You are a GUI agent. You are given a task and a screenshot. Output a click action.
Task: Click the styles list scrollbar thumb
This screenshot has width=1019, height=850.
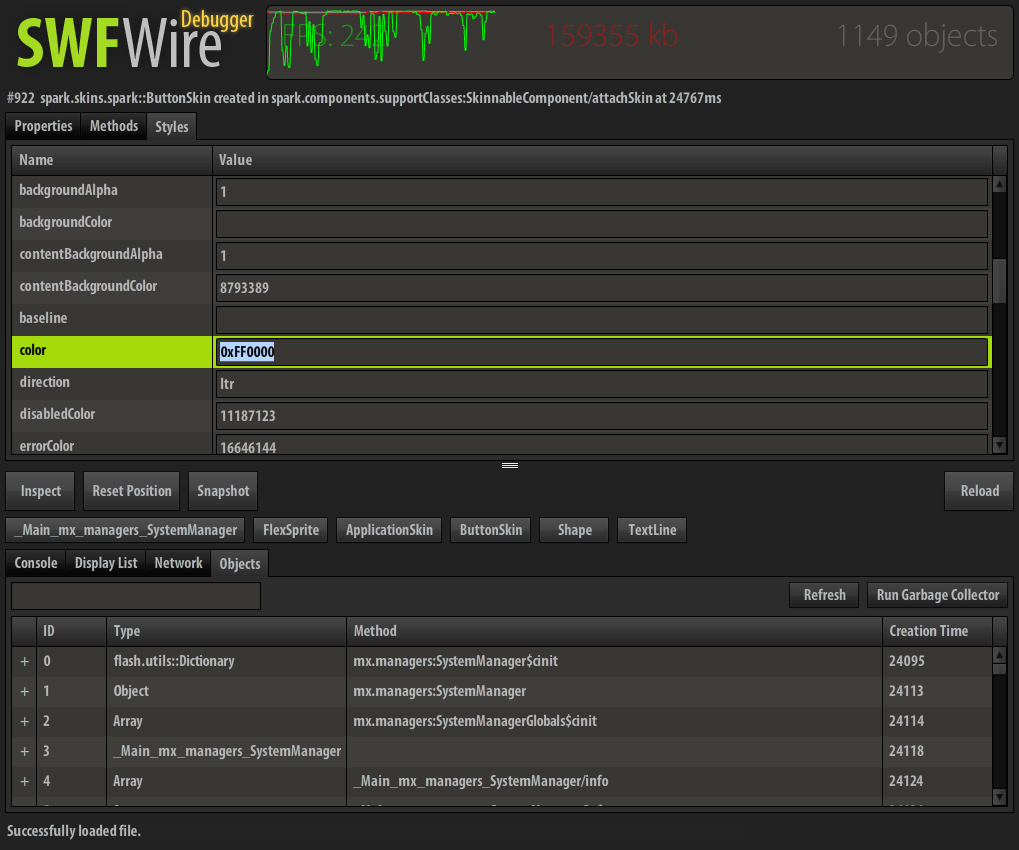coord(1000,281)
